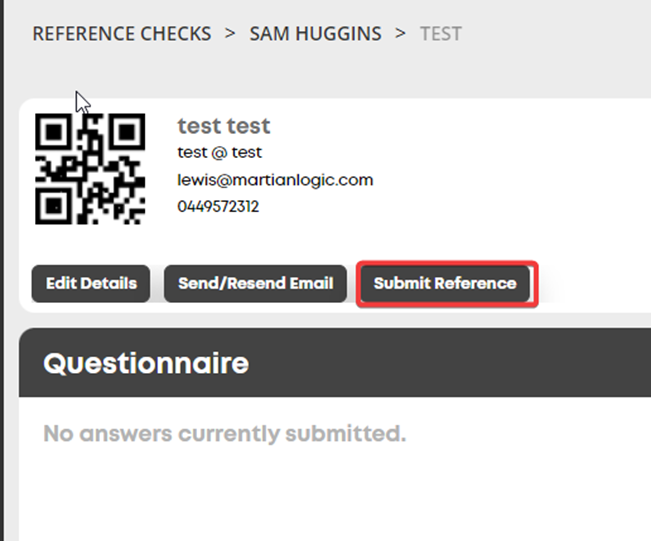Send or resend the reference email

[255, 284]
